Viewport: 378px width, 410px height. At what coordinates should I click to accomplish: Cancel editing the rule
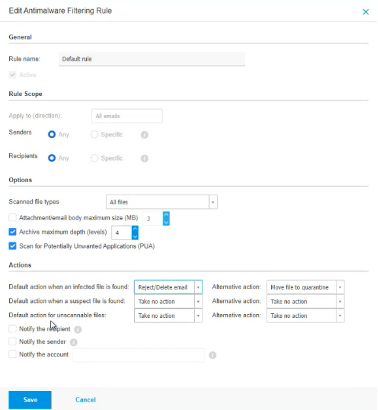click(85, 400)
